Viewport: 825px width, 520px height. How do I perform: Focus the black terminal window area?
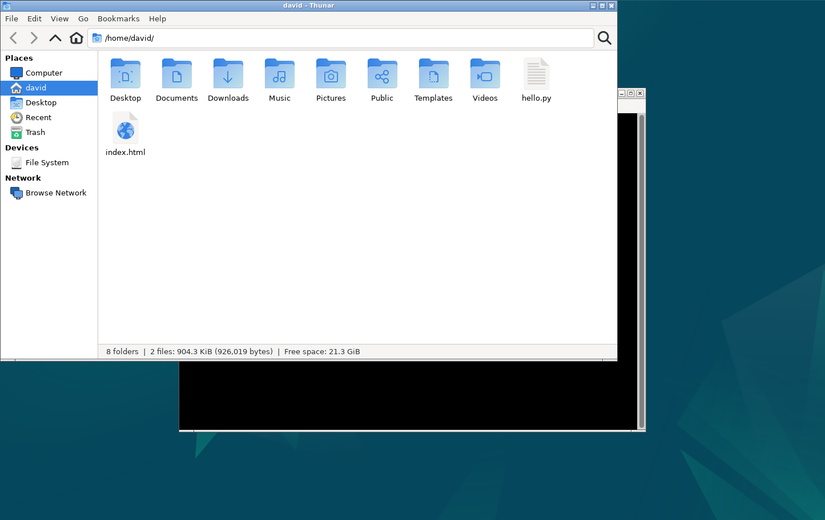(408, 395)
